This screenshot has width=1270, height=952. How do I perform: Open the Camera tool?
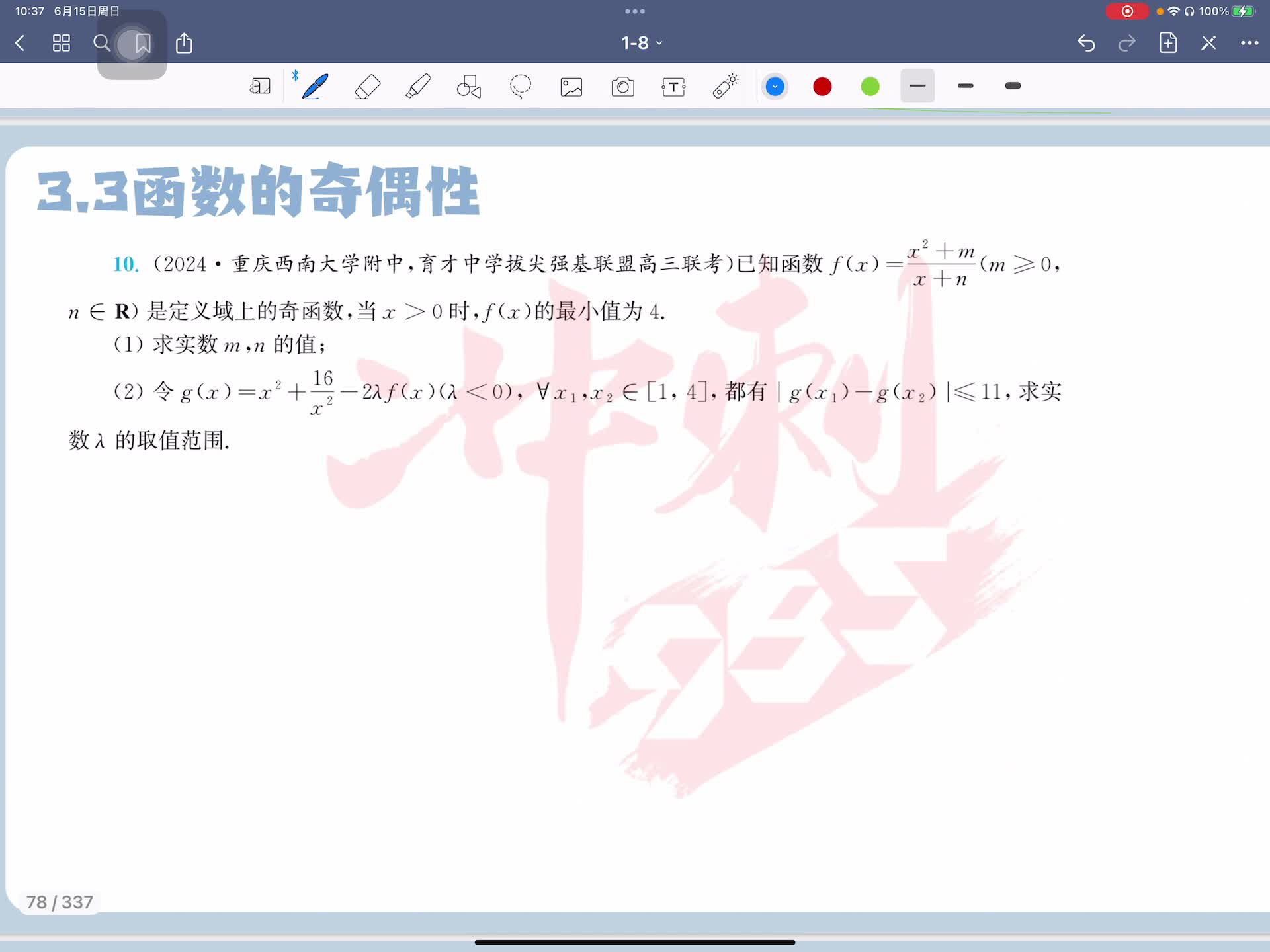[622, 87]
